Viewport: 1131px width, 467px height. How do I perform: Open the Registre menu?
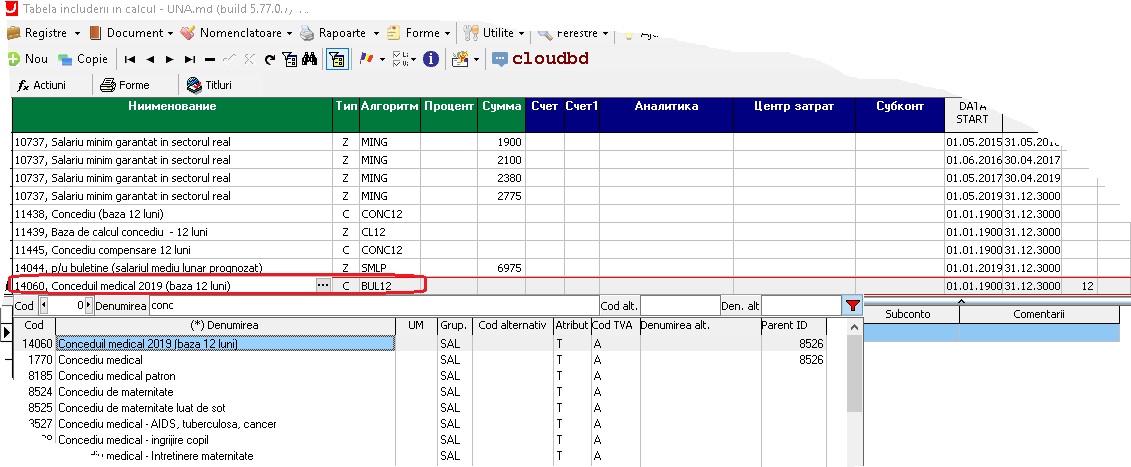tap(44, 33)
